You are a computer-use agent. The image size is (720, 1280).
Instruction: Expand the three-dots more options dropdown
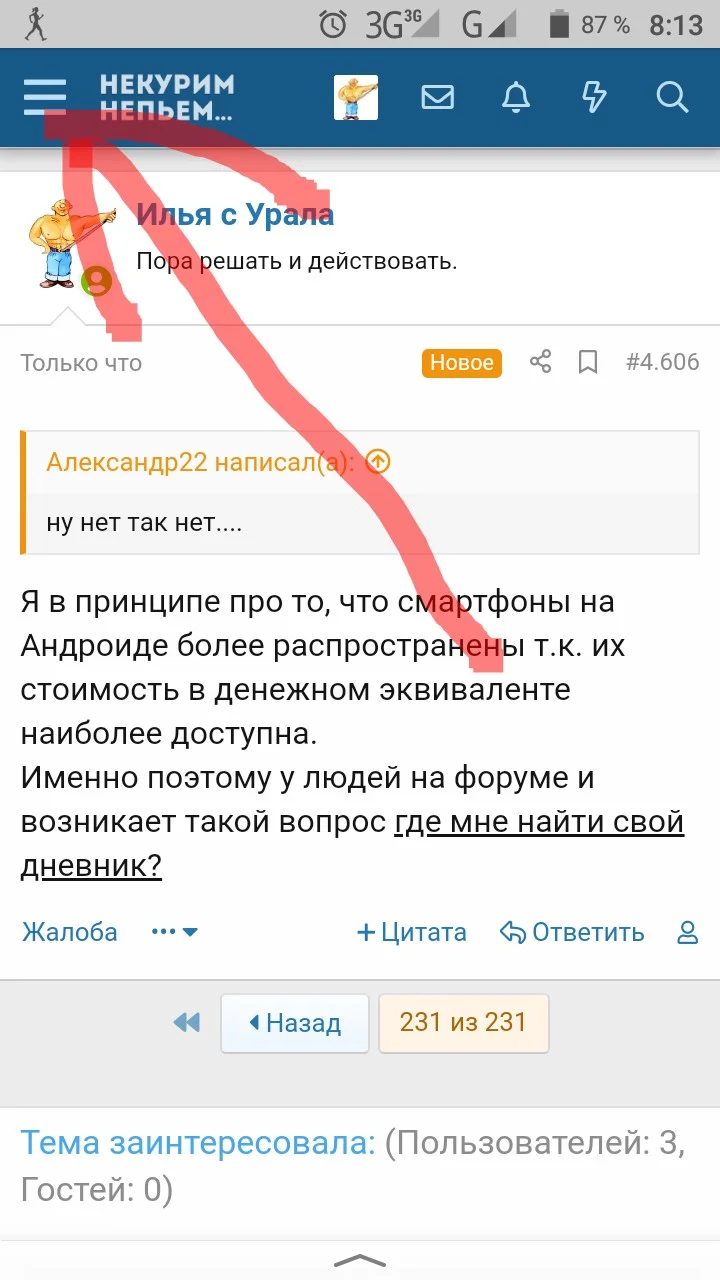coord(175,932)
